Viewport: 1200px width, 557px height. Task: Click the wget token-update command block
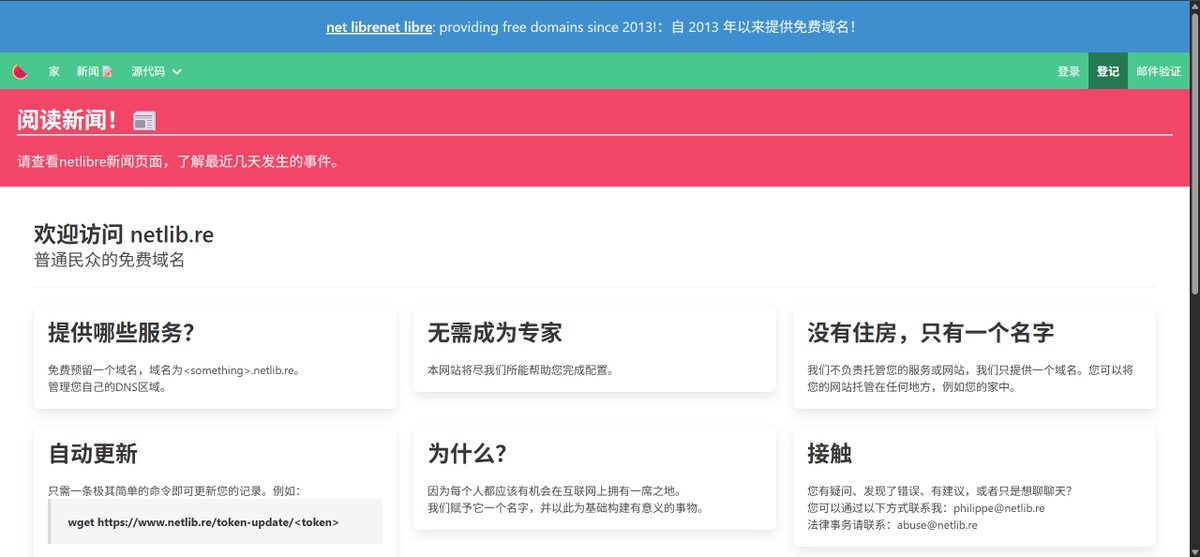point(215,521)
